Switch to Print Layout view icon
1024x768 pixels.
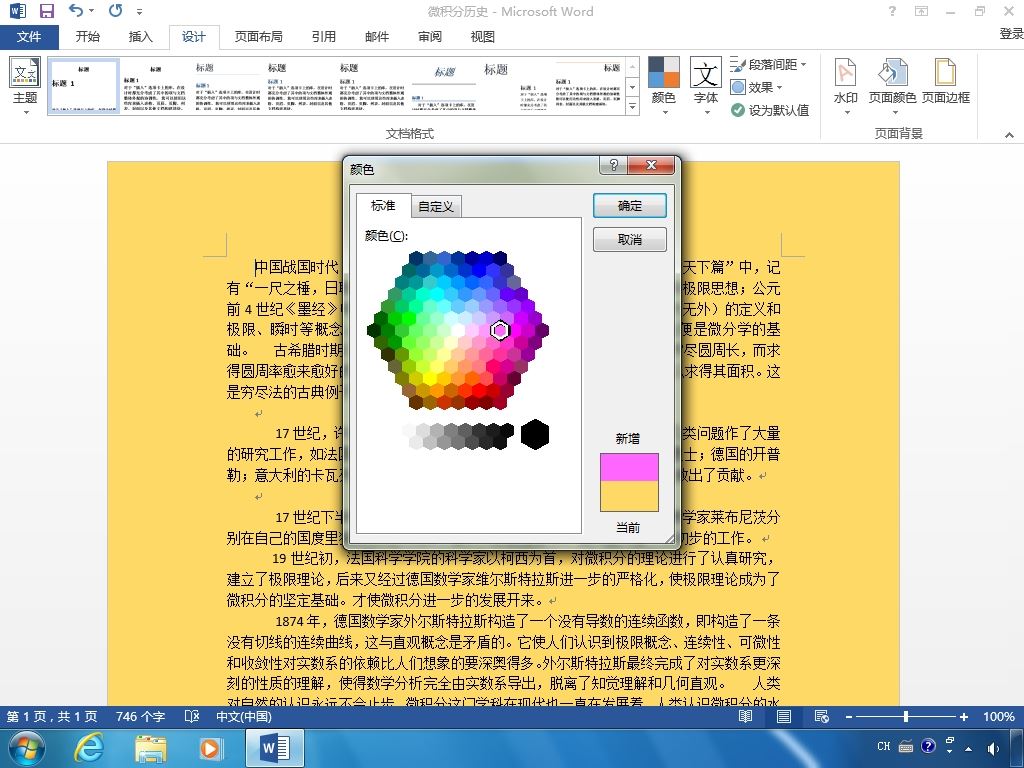[x=784, y=716]
